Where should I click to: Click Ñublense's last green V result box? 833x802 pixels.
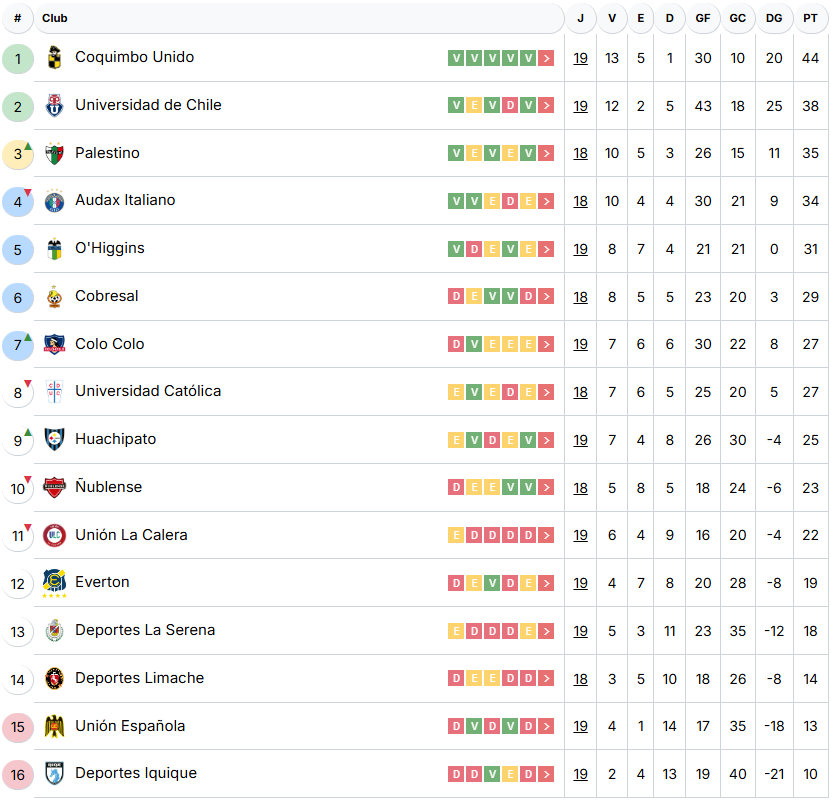528,488
